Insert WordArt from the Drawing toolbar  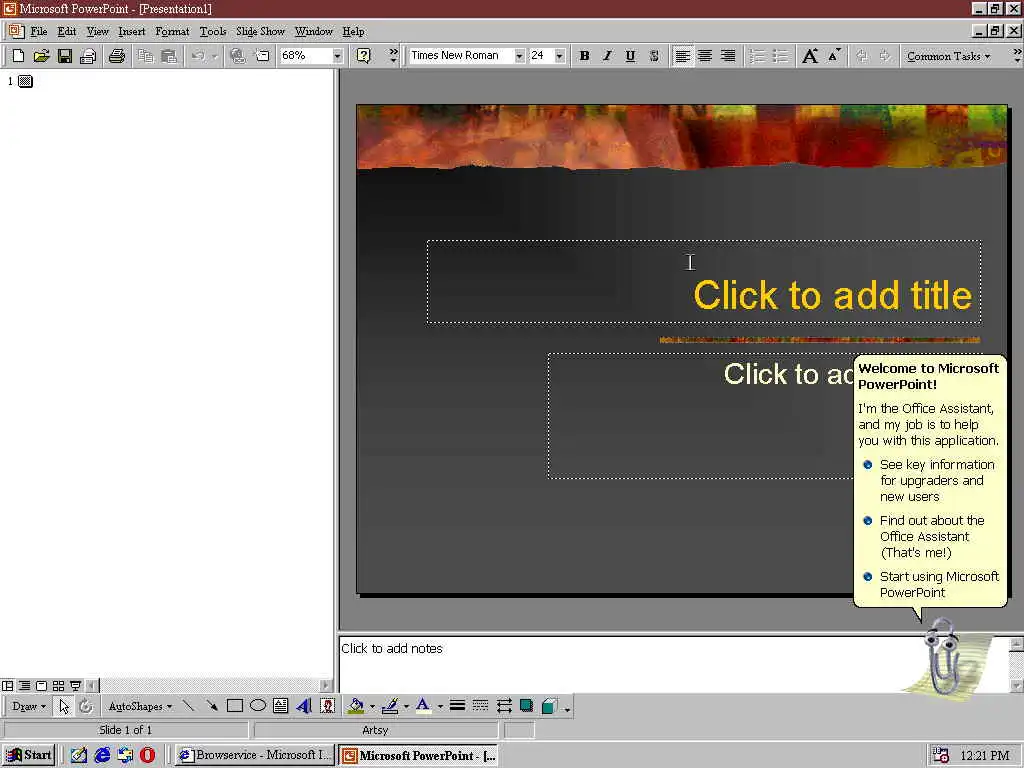pos(304,706)
